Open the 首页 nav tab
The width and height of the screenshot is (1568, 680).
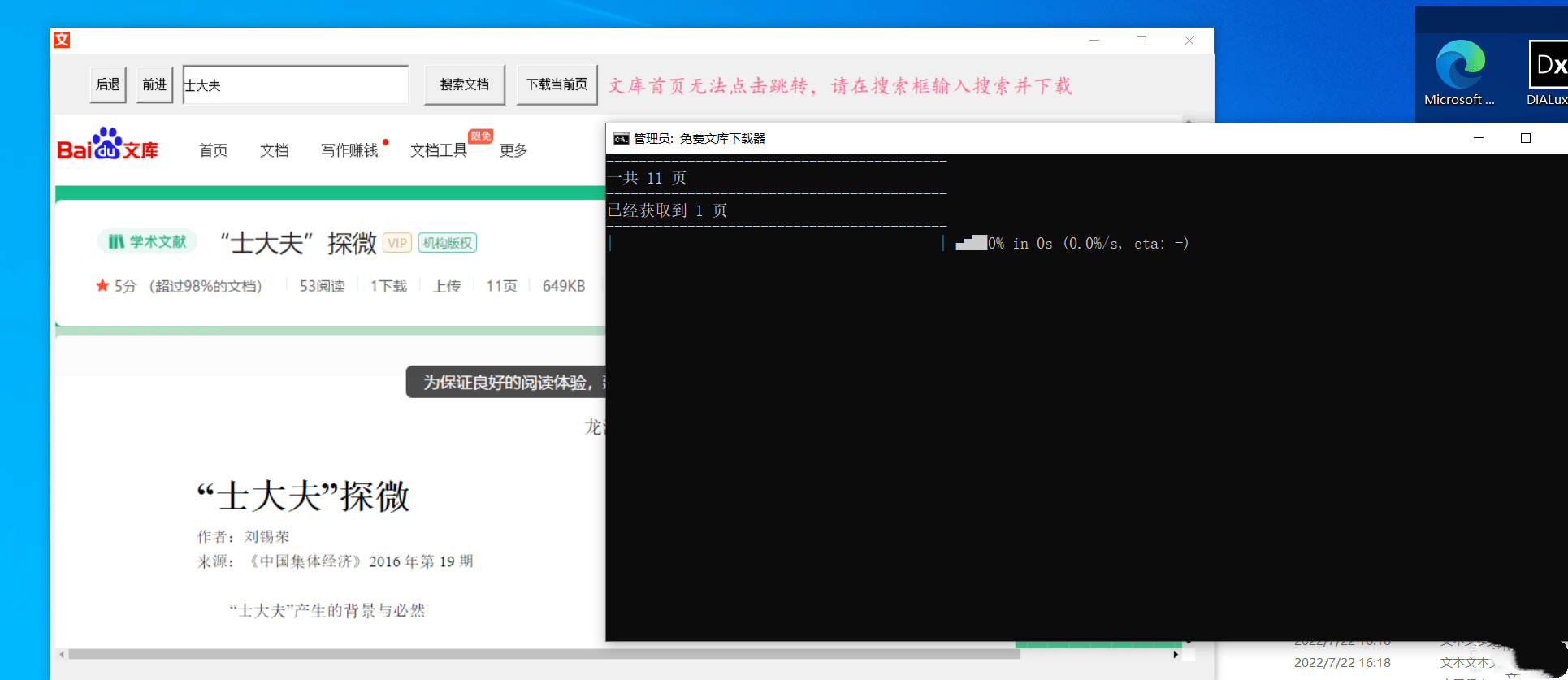[214, 150]
